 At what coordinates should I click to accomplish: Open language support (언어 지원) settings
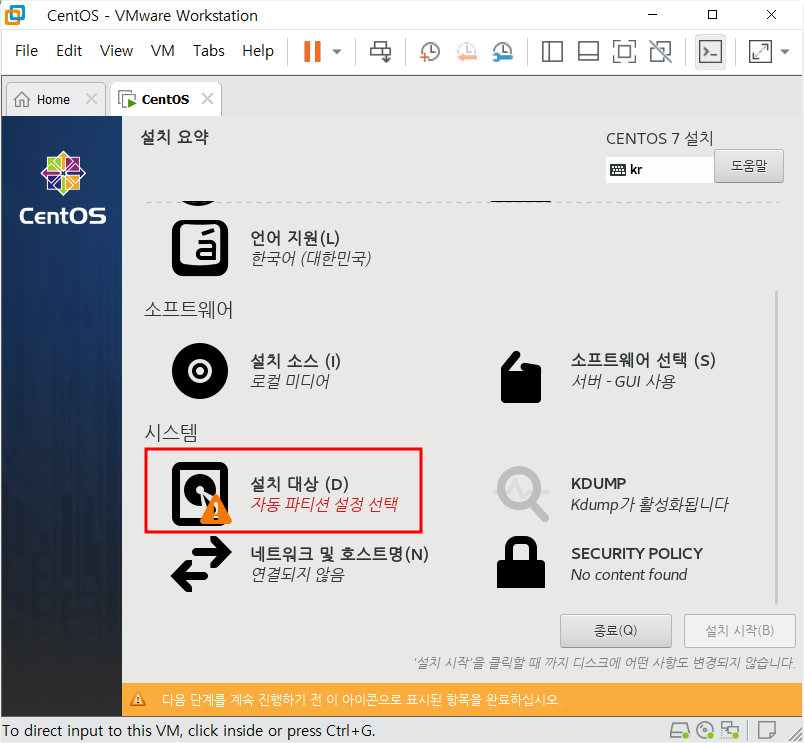pyautogui.click(x=272, y=248)
